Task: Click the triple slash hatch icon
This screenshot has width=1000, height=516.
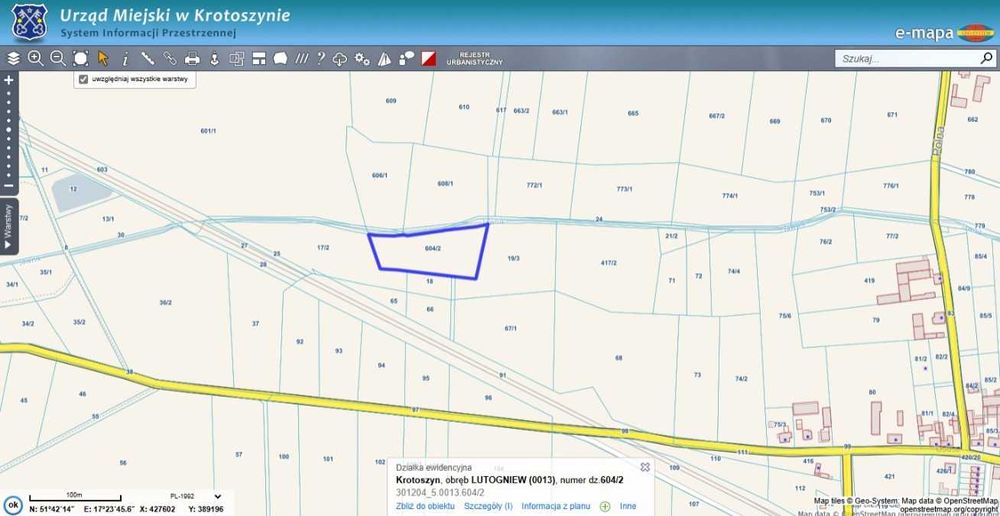Action: click(302, 59)
